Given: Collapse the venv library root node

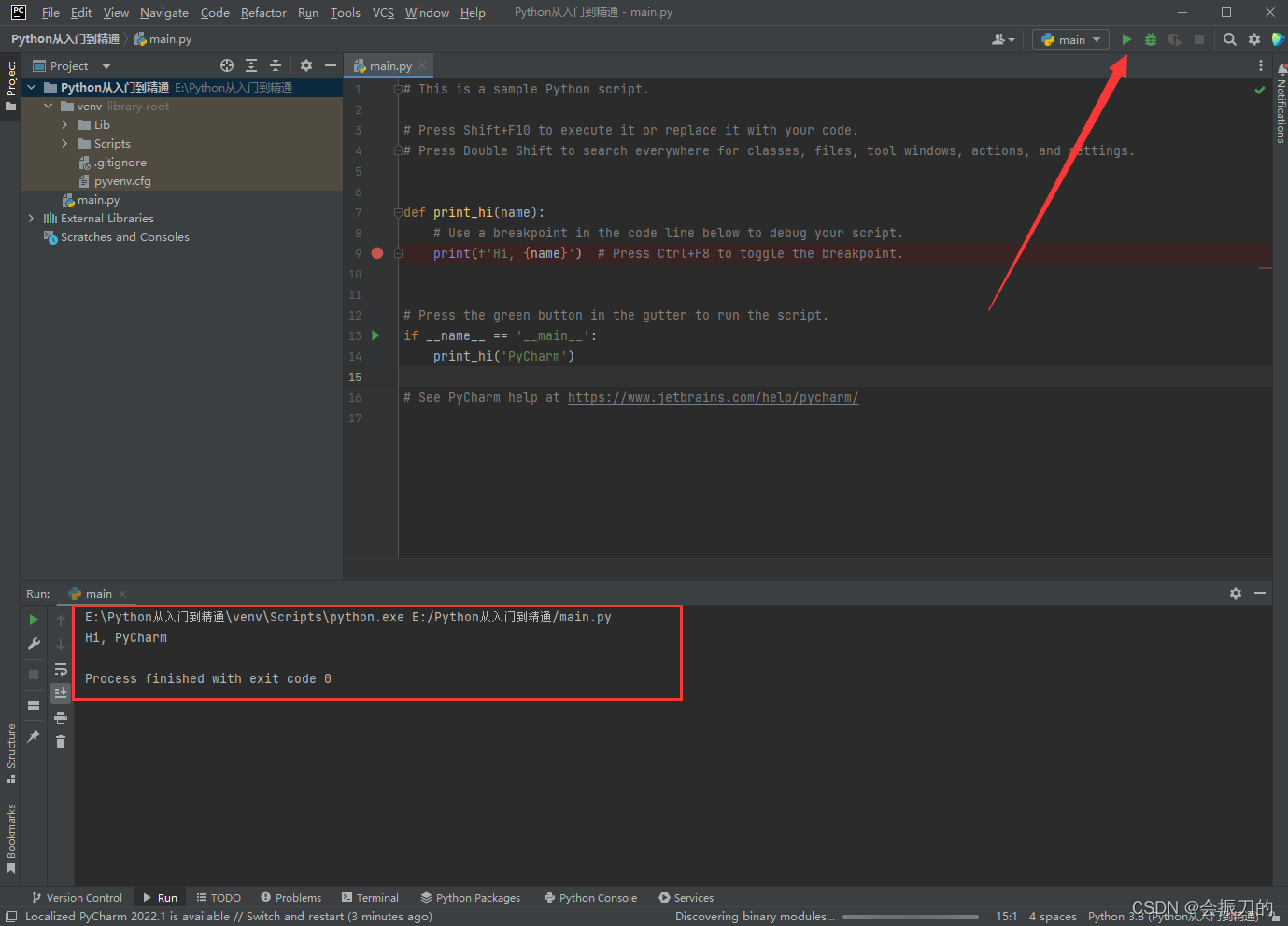Looking at the screenshot, I should tap(49, 106).
